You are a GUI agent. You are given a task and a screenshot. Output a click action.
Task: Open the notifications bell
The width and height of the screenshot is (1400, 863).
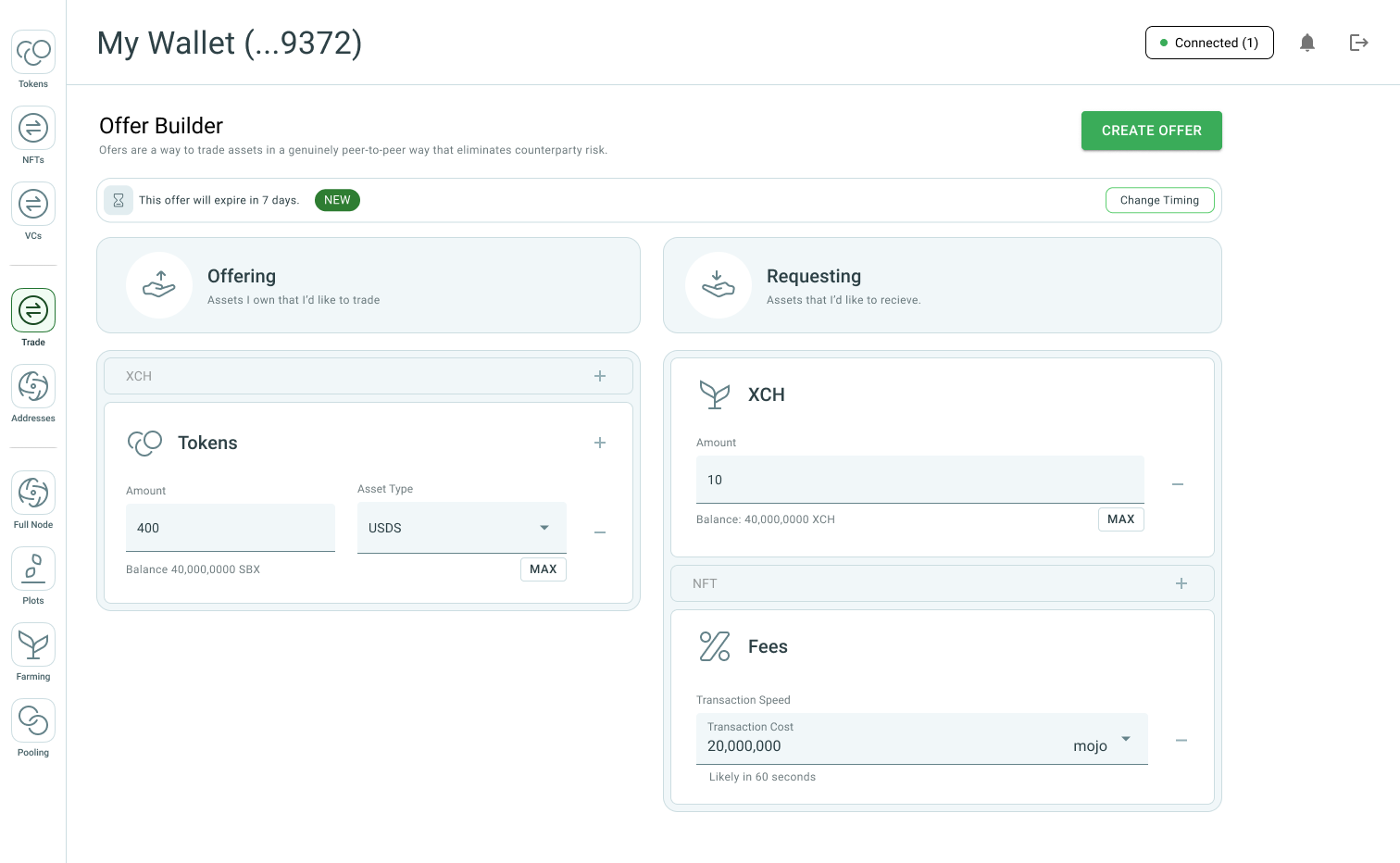pos(1307,43)
